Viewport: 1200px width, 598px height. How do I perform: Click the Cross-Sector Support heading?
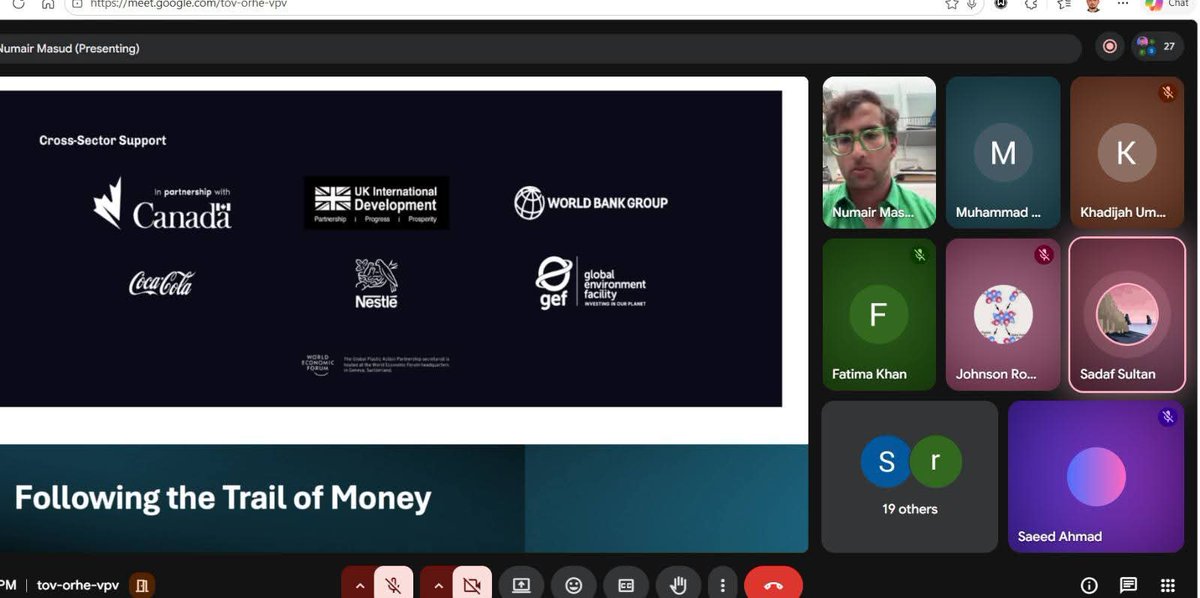(x=103, y=141)
